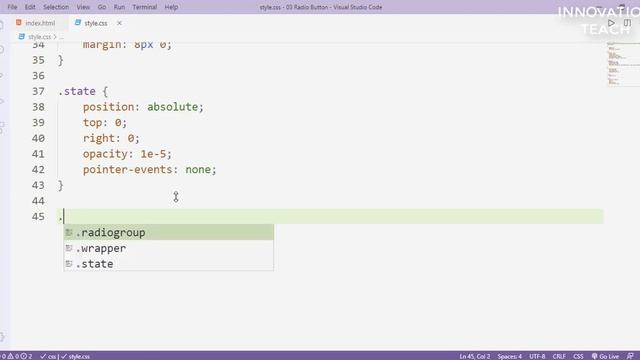Open the File menu
640x360 pixels.
pos(12,7)
